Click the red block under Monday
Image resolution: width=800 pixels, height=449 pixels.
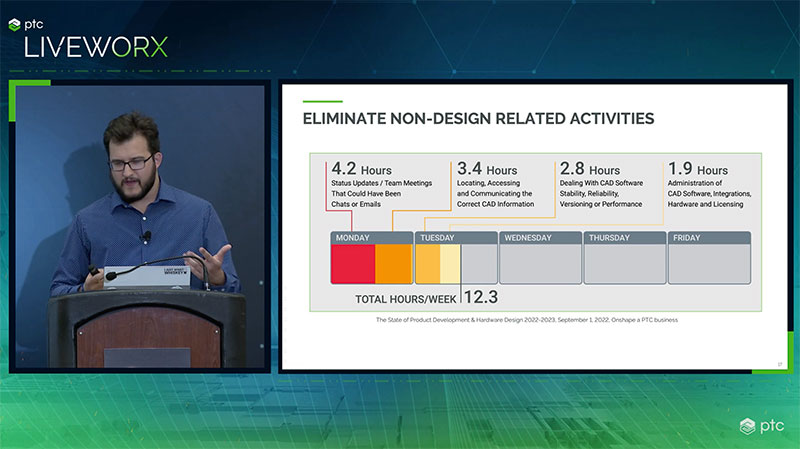pyautogui.click(x=352, y=264)
